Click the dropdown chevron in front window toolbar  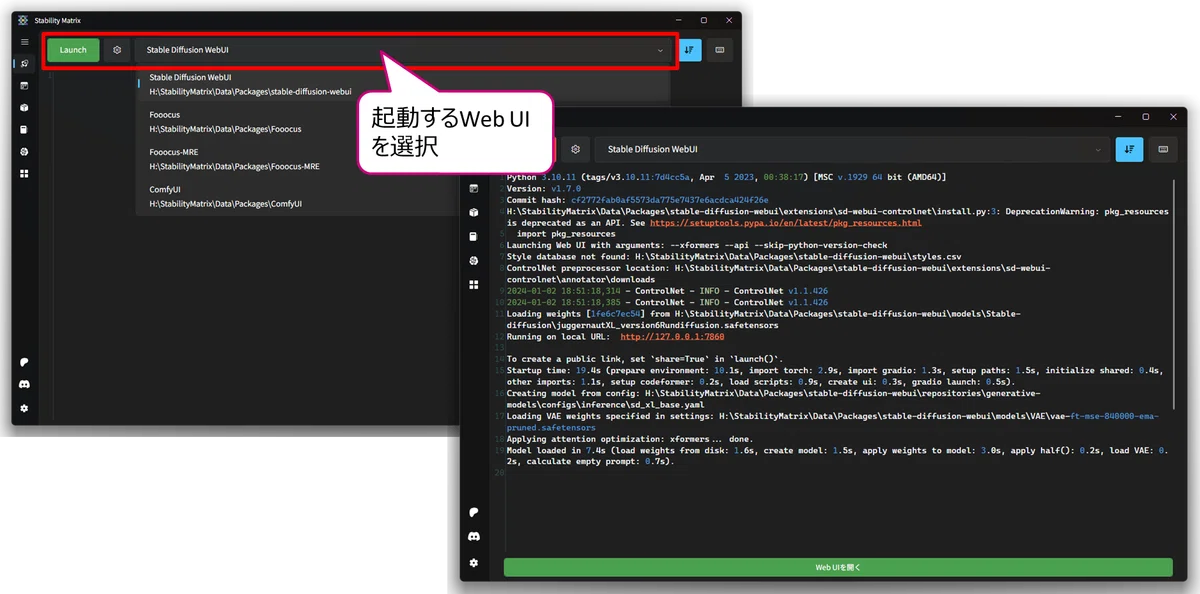tap(1097, 149)
